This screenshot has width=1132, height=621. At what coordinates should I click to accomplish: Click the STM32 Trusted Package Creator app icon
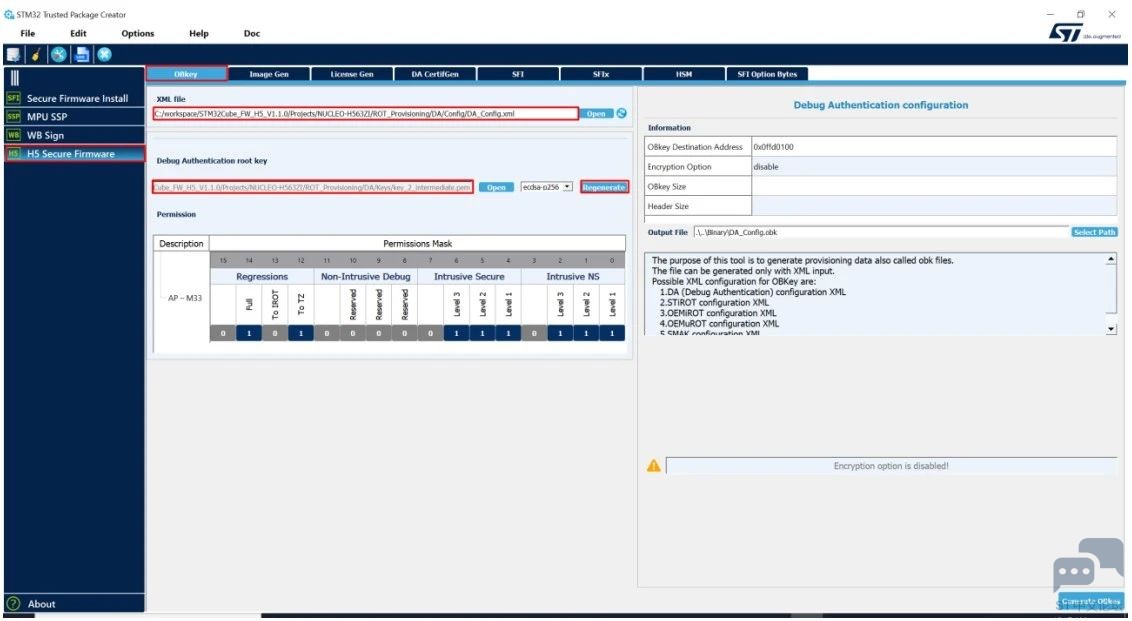coord(9,14)
